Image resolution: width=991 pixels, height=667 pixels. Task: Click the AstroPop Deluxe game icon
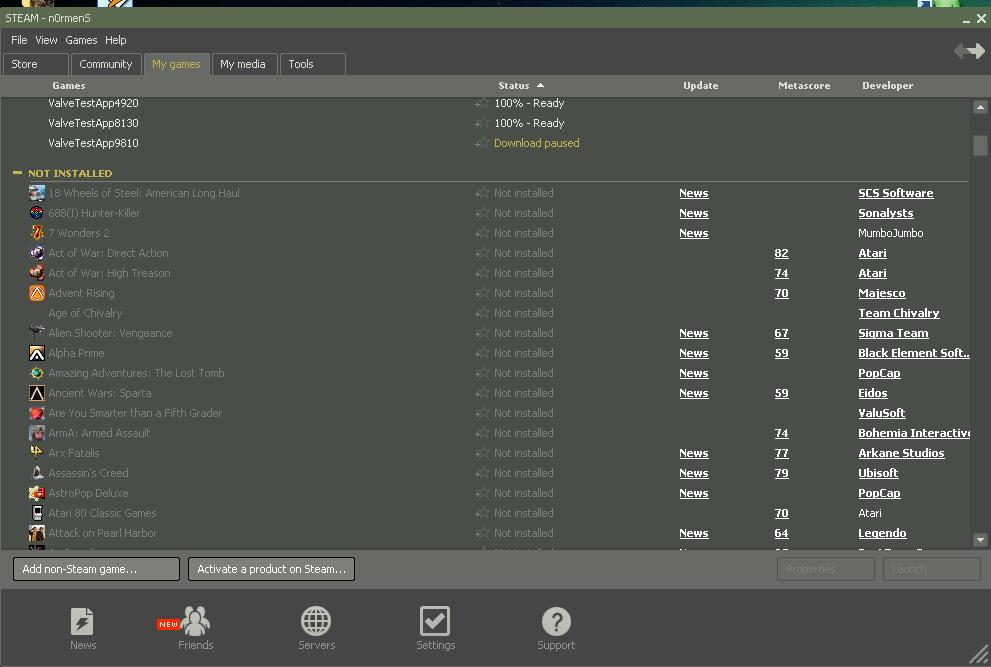point(37,493)
